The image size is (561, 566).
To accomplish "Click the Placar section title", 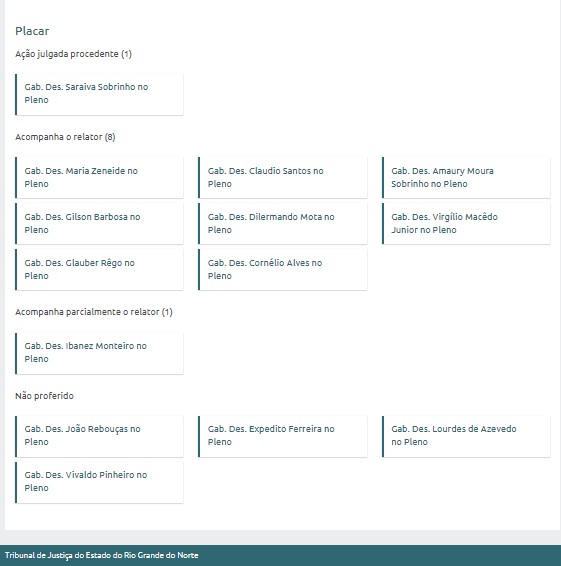I will pos(32,31).
